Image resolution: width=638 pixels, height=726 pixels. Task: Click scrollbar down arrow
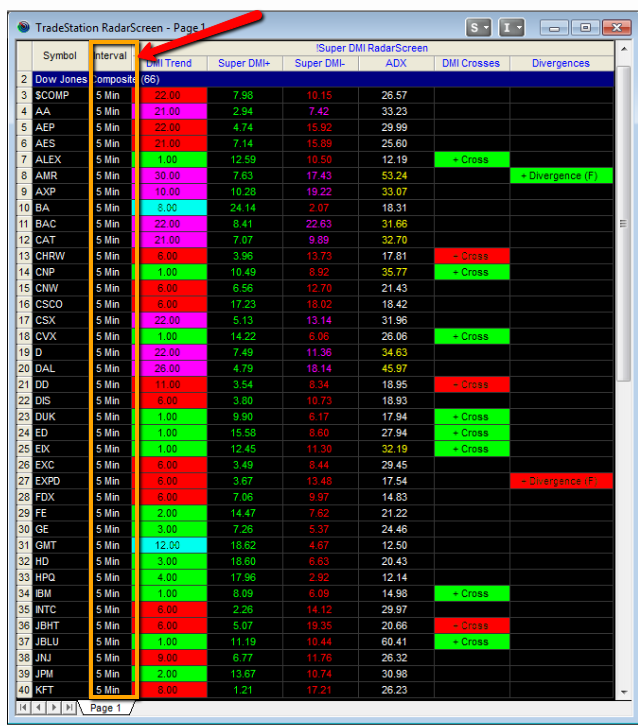624,692
